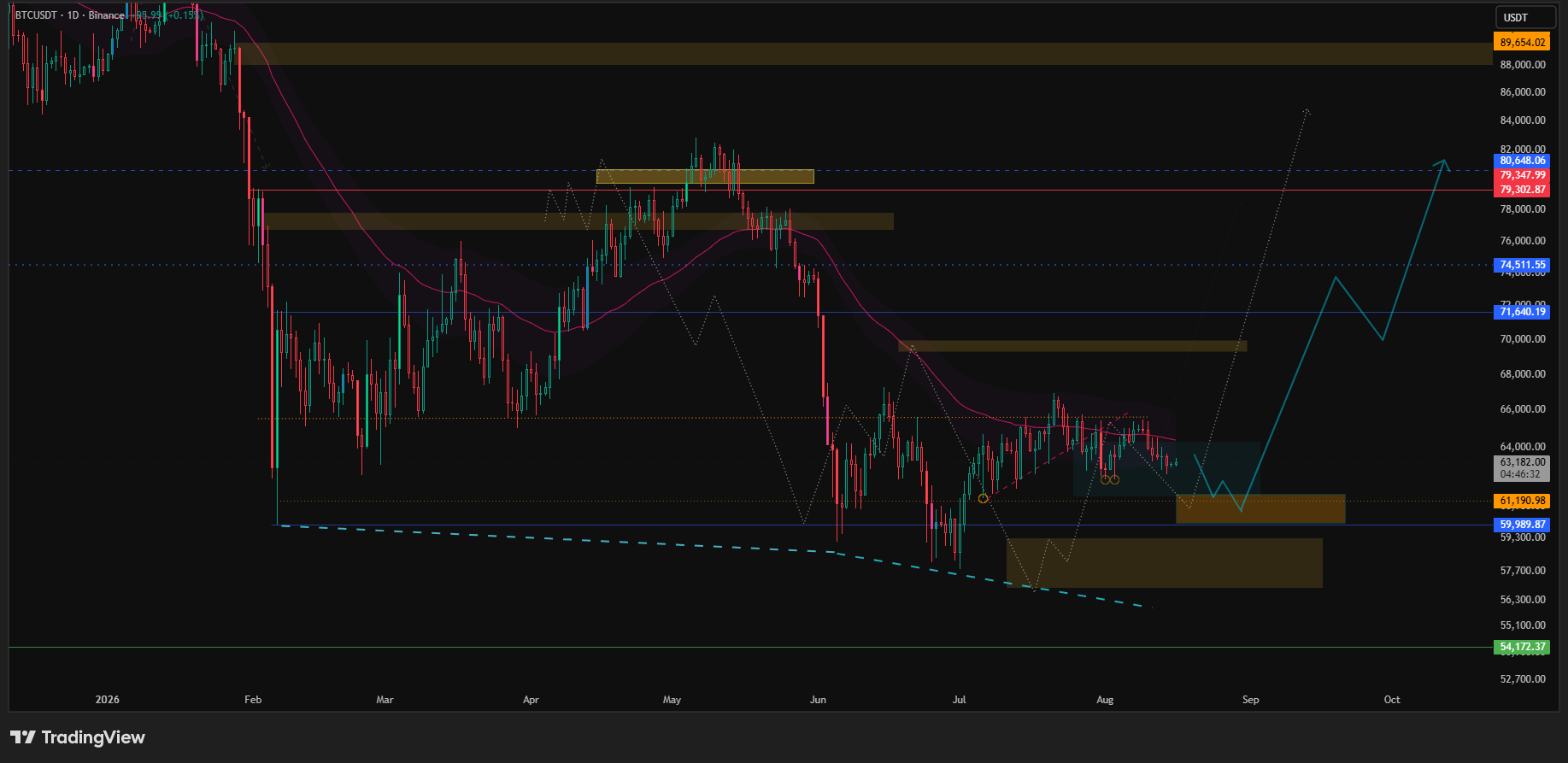Image resolution: width=1568 pixels, height=763 pixels.
Task: Click the red 79,302.87 price label
Action: click(1522, 190)
